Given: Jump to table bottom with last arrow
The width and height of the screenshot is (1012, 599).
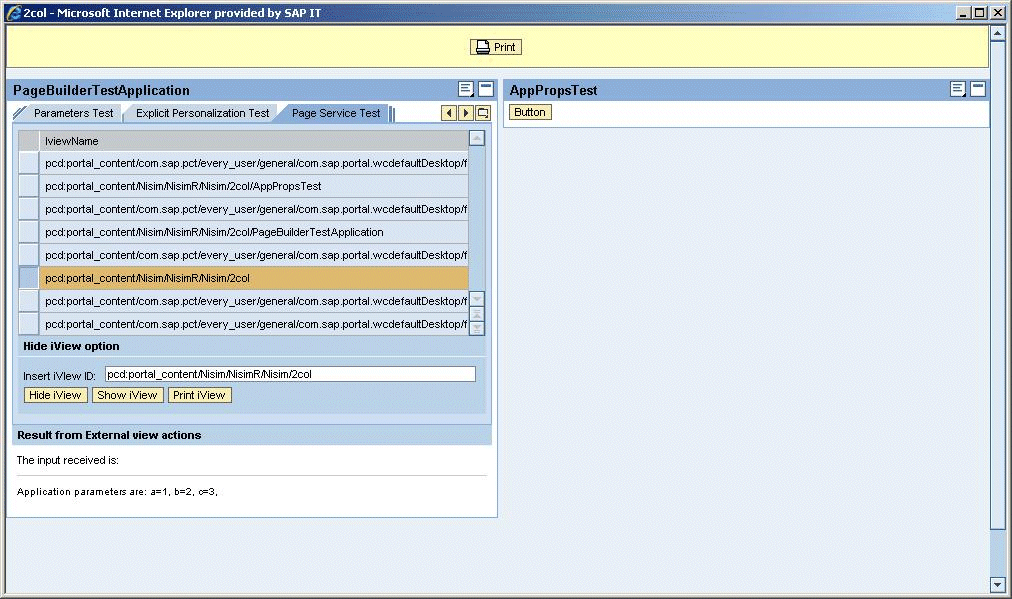Looking at the screenshot, I should click(x=477, y=328).
